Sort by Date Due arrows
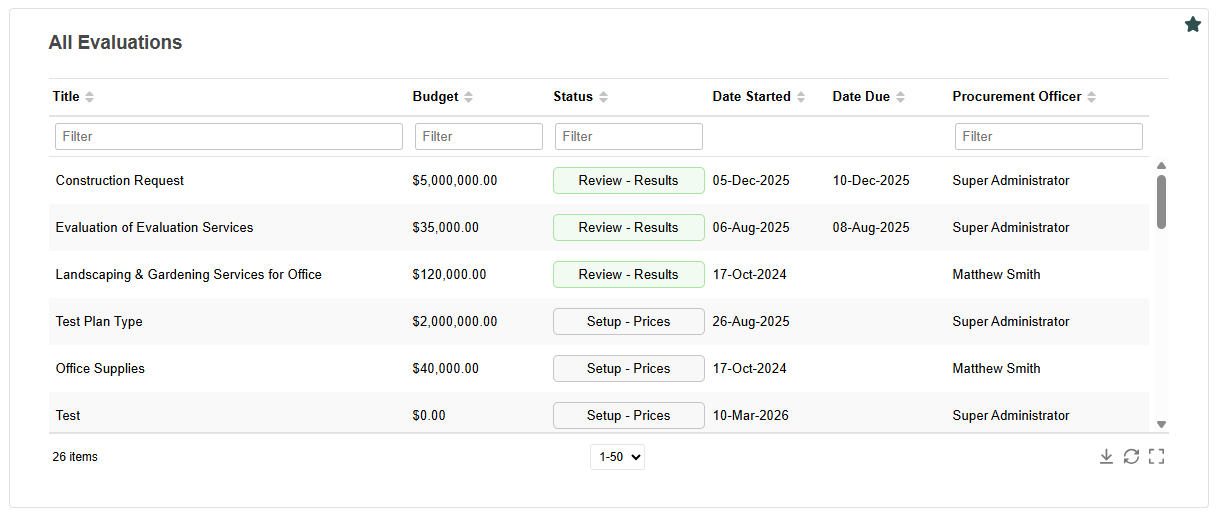 coord(900,97)
